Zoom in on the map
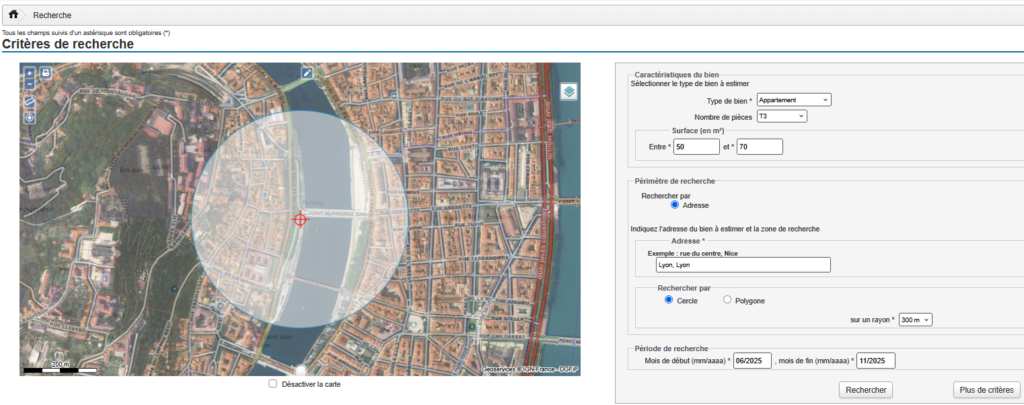 pos(30,73)
